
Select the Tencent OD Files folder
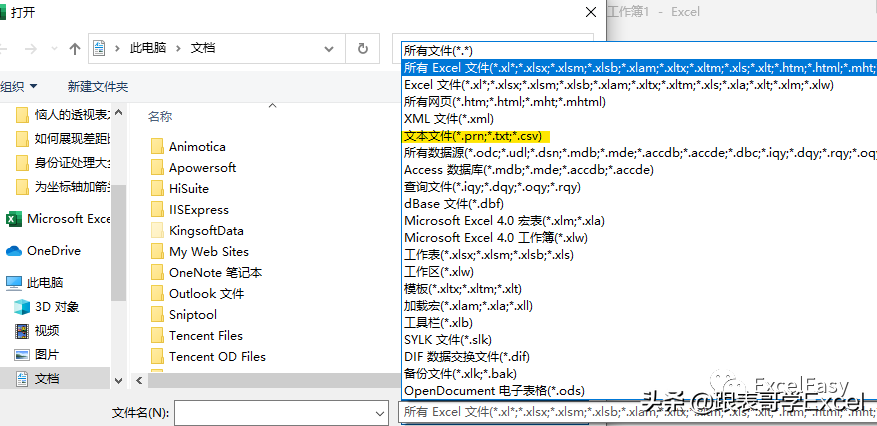pyautogui.click(x=208, y=357)
